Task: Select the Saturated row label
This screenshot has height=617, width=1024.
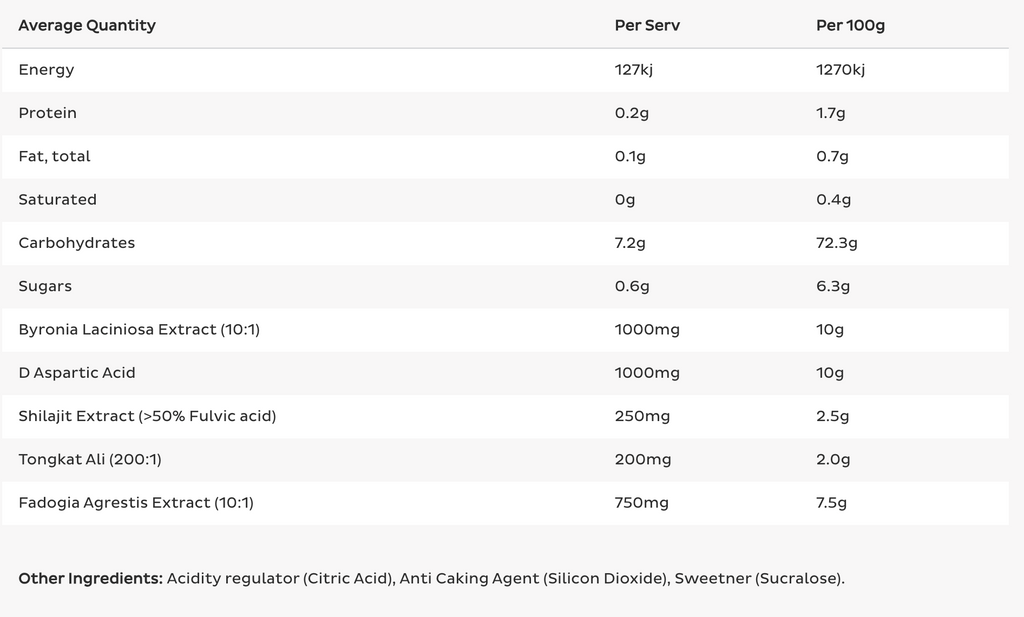Action: pos(57,200)
